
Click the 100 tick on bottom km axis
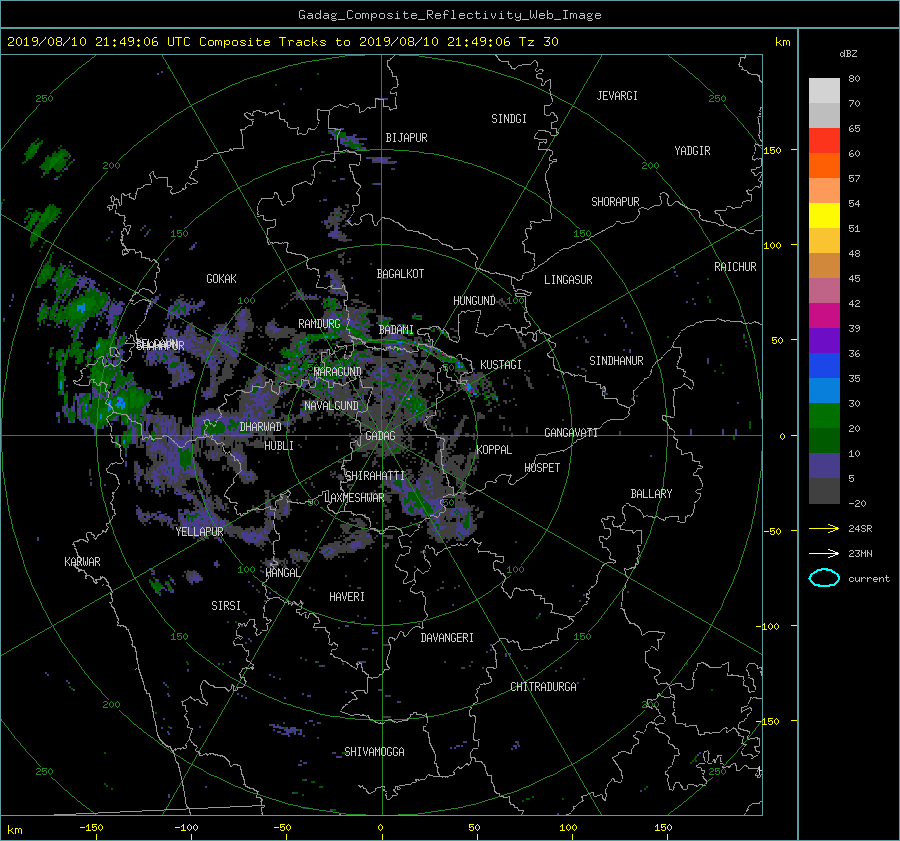(568, 827)
